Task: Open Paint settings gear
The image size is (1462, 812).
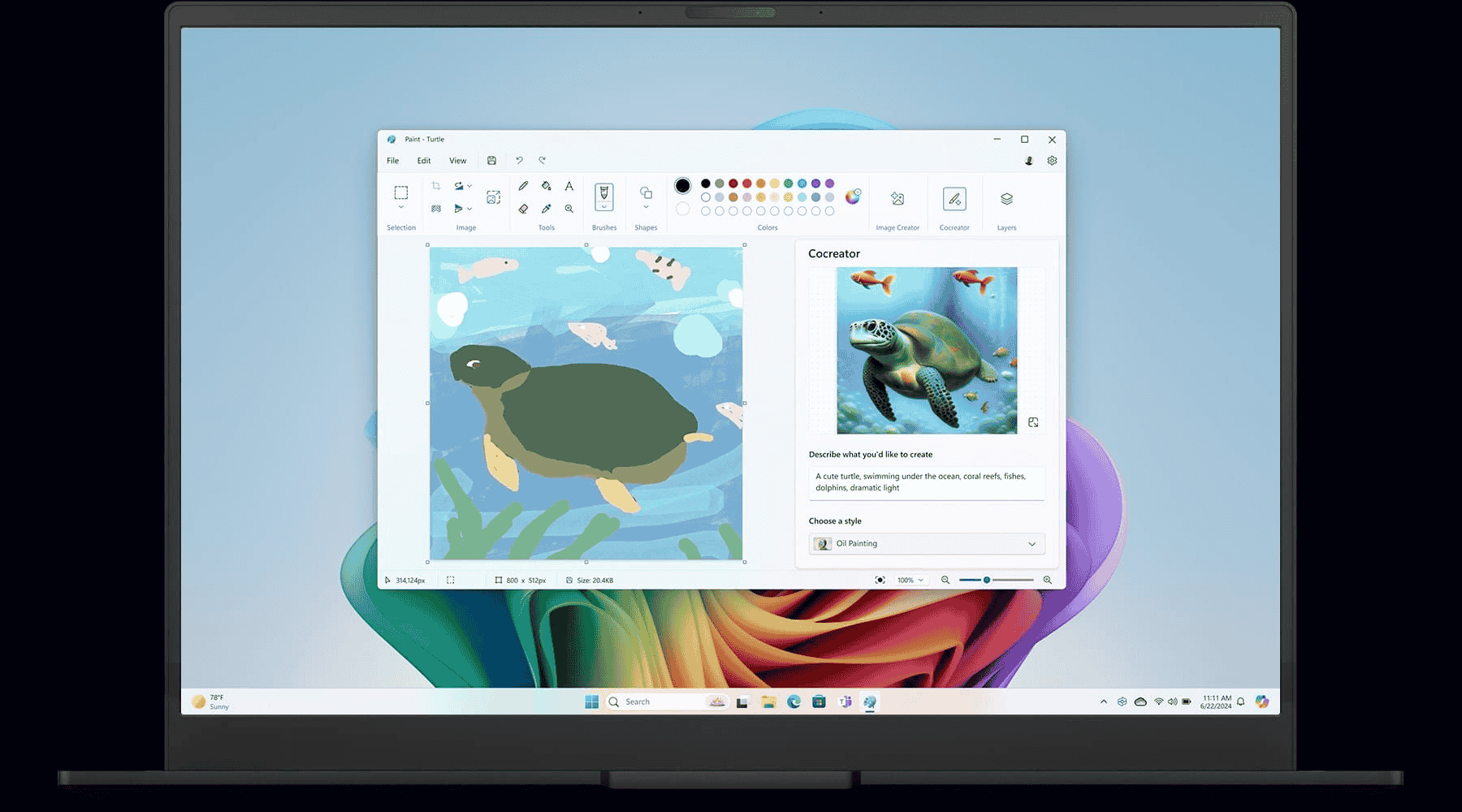Action: tap(1052, 161)
